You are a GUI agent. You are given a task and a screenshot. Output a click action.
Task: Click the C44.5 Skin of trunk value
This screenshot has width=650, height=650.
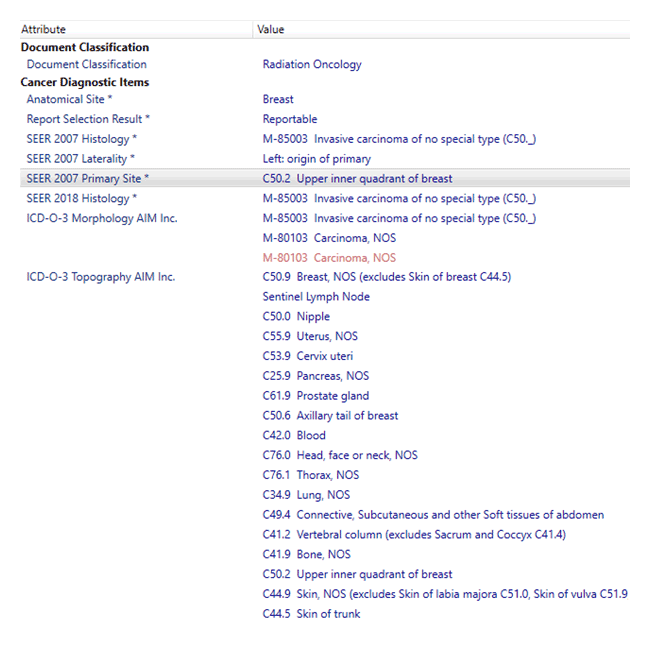tap(311, 614)
